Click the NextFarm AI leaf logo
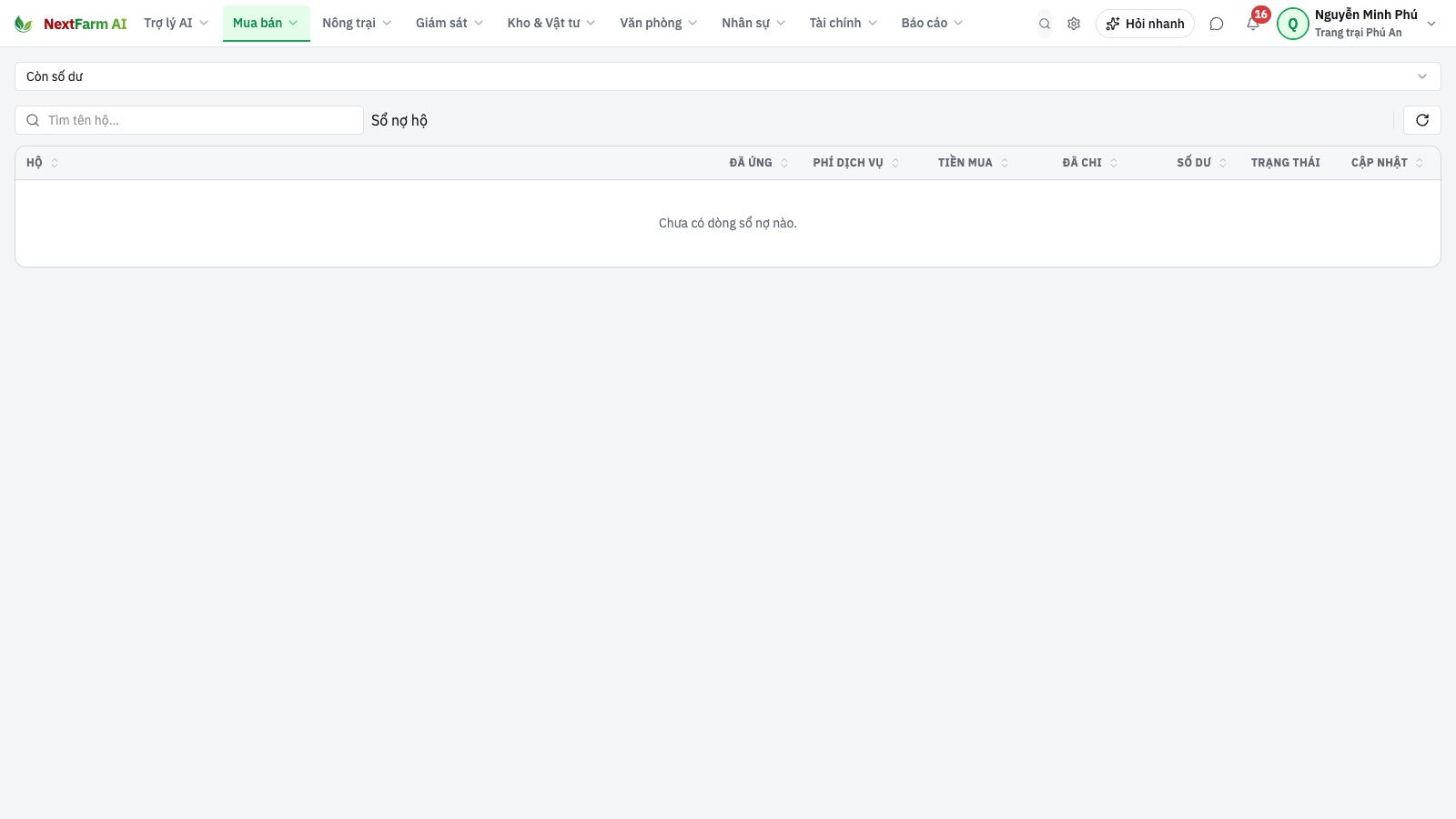Viewport: 1456px width, 819px height. (x=24, y=24)
